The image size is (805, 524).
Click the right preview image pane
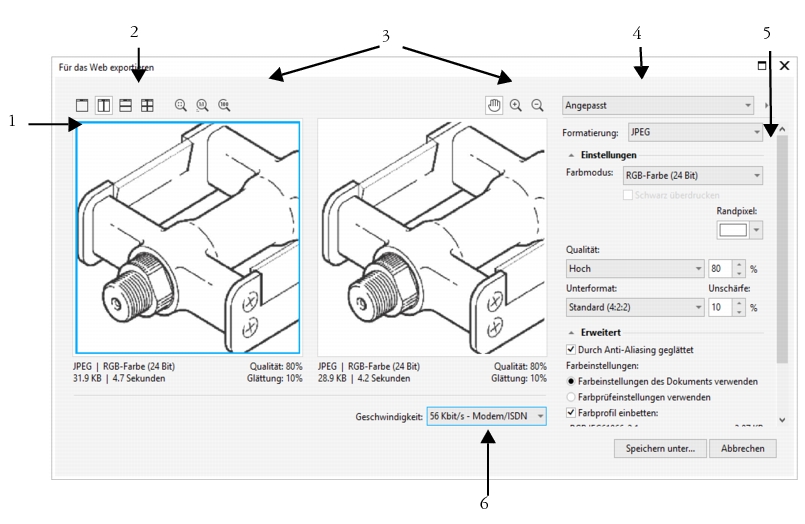(x=432, y=237)
